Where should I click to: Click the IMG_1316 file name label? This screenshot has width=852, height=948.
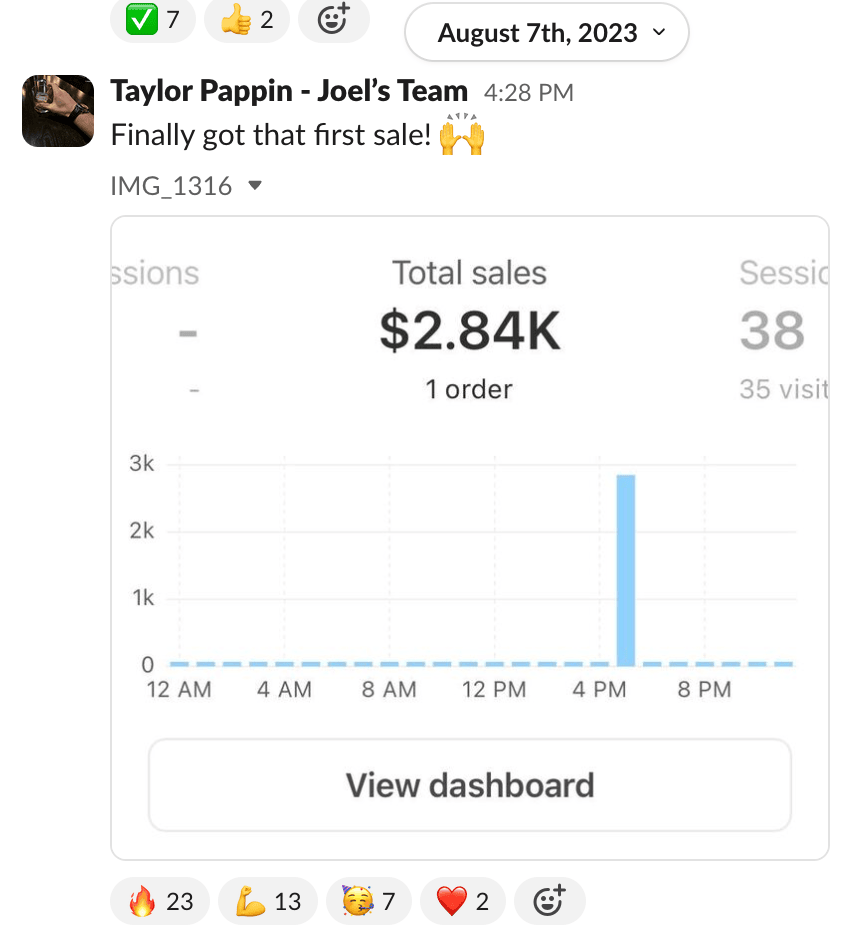pos(171,186)
